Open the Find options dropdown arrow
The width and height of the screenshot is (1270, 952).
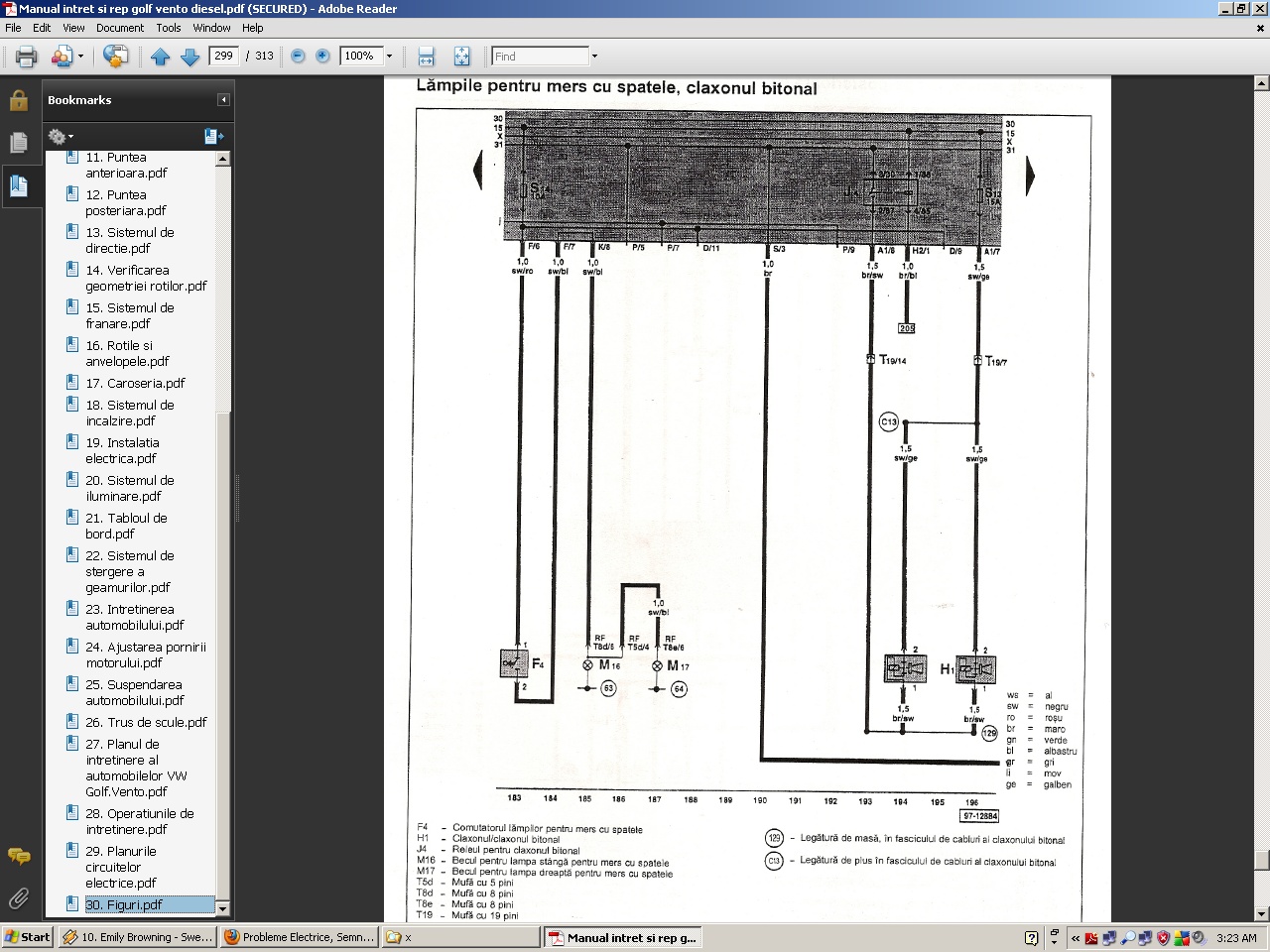click(x=594, y=57)
